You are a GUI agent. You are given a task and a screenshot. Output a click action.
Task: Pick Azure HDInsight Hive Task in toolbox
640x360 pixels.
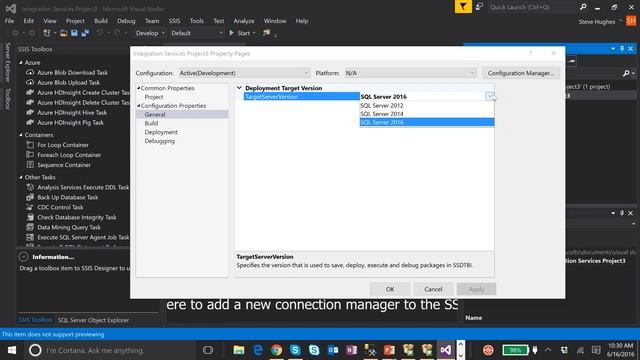pos(72,113)
